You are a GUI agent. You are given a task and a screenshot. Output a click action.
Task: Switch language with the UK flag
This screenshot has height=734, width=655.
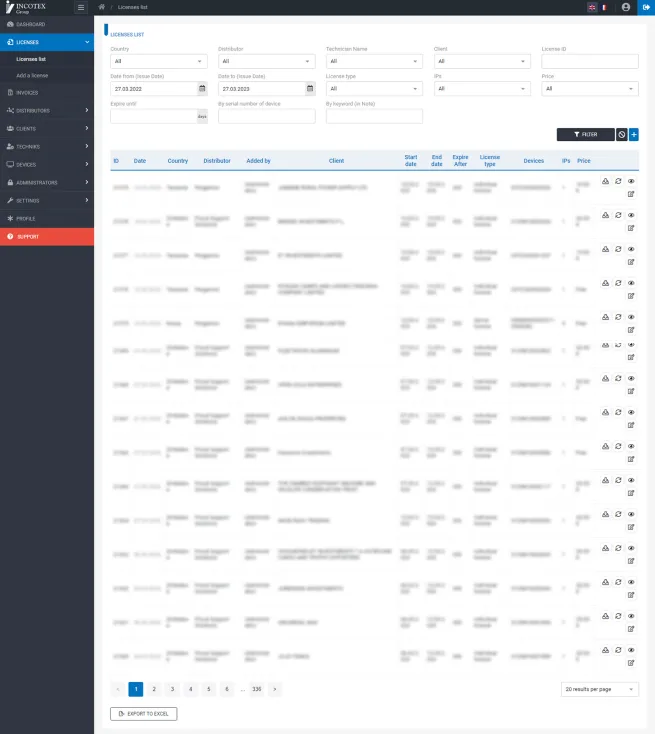pos(592,7)
